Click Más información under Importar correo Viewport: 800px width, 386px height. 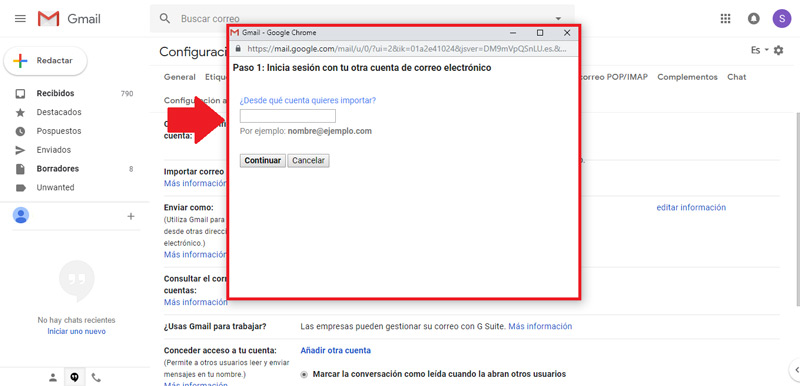pos(195,184)
